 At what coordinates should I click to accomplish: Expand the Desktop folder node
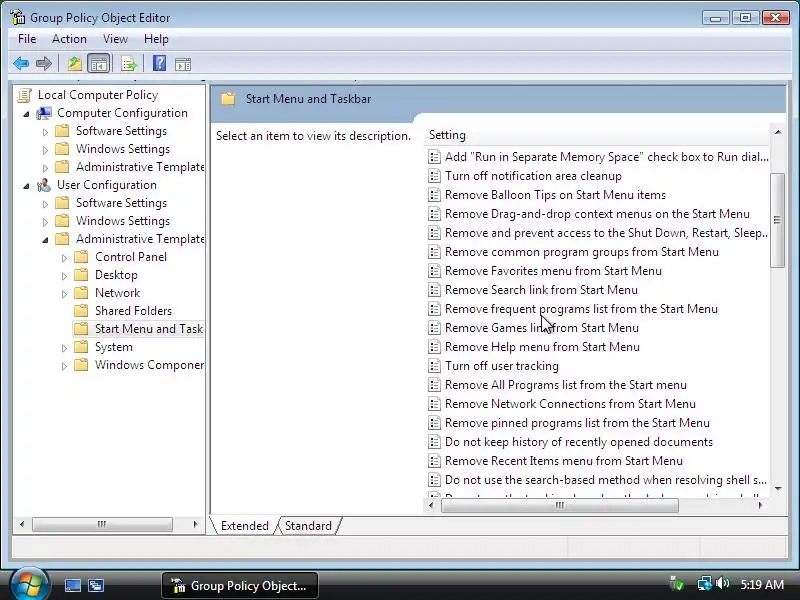[64, 276]
